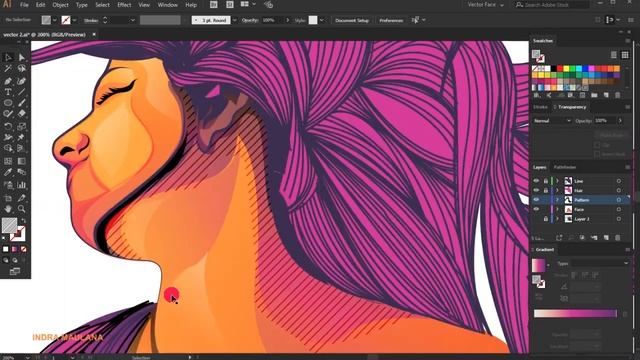Screen dimensions: 640x360
Task: Delete swatch using Swatches trash icon
Action: pos(618,95)
